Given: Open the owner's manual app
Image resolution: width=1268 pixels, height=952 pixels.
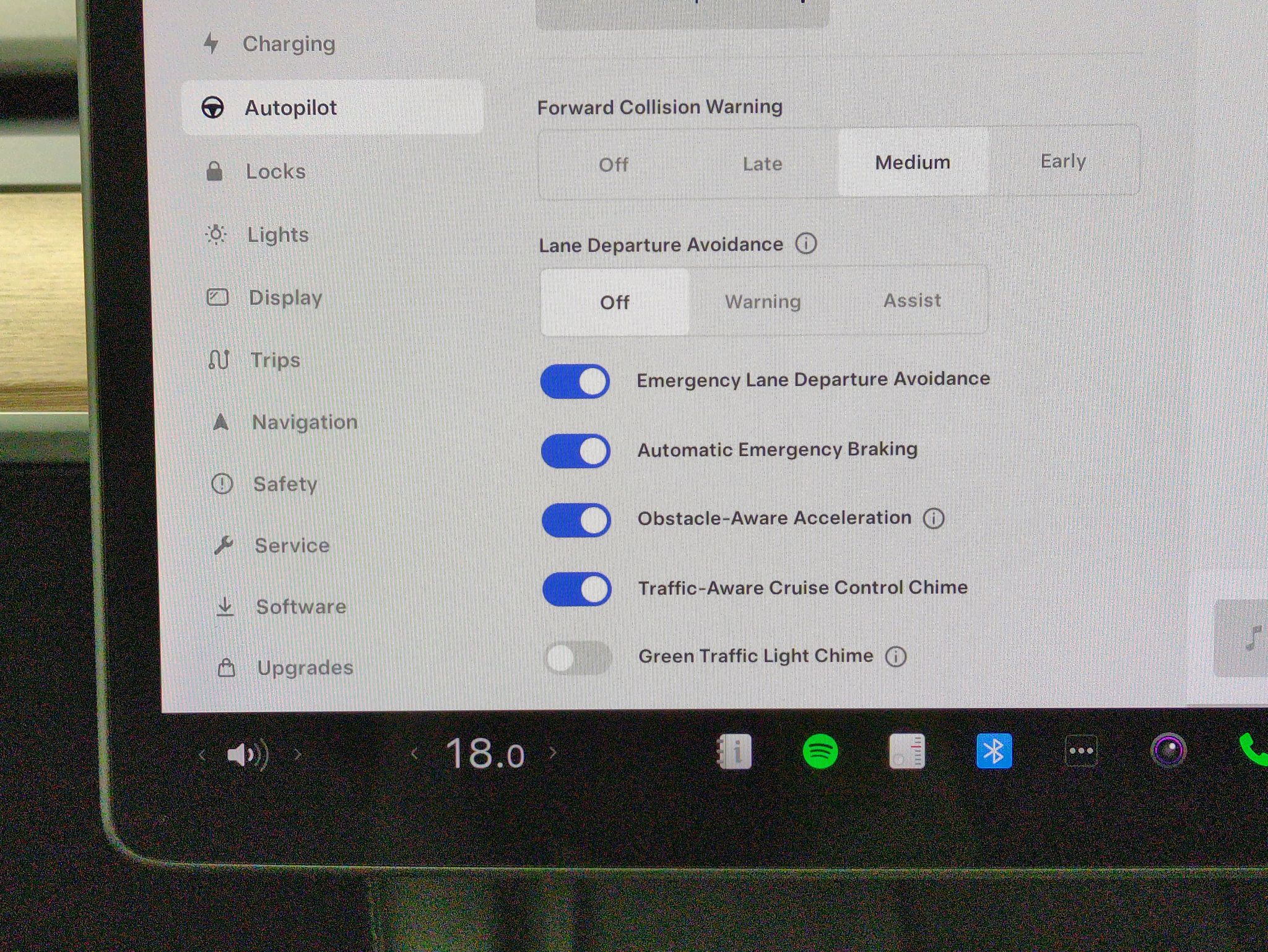Looking at the screenshot, I should [734, 752].
